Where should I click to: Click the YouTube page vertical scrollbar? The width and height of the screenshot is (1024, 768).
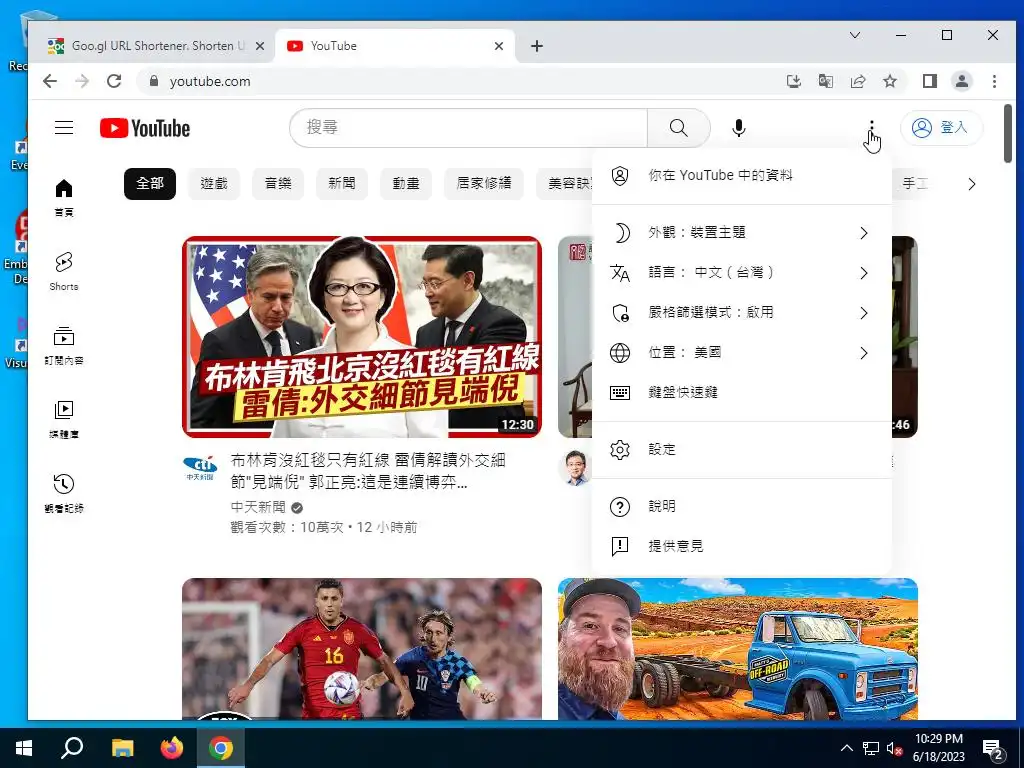point(1008,133)
